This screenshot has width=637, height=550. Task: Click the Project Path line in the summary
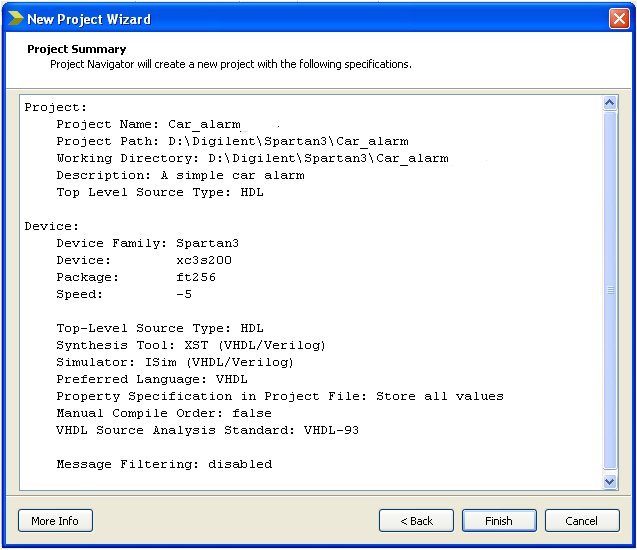[x=232, y=141]
